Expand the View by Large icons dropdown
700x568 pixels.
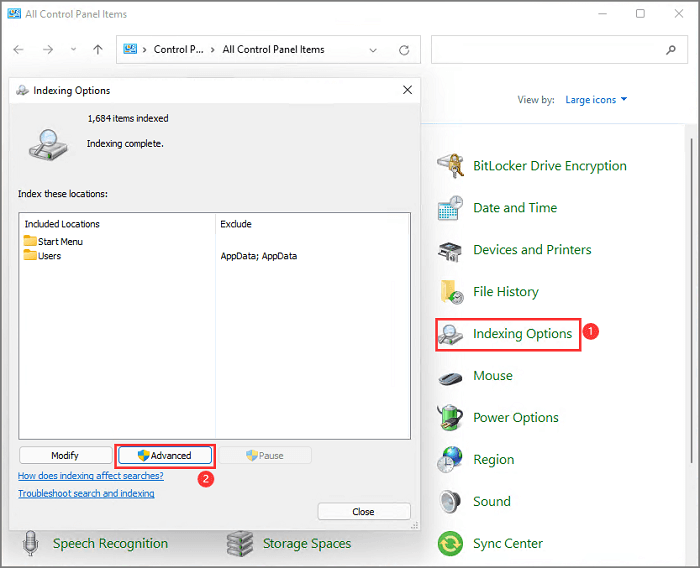click(x=597, y=100)
